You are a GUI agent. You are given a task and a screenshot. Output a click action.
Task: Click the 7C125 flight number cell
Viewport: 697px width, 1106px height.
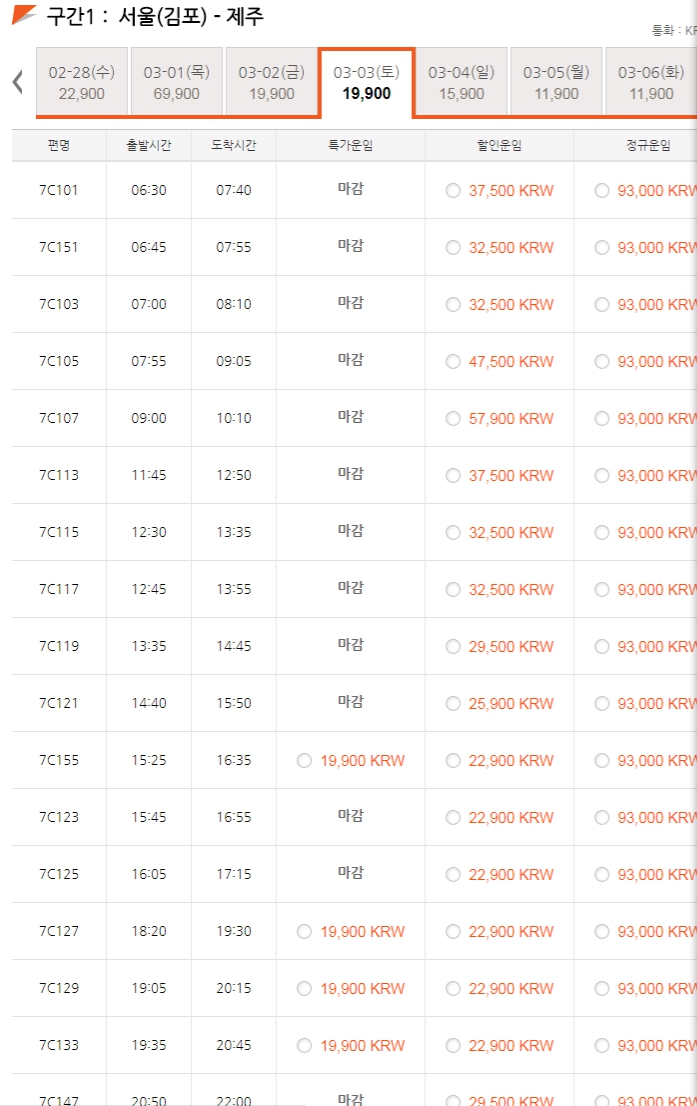[x=59, y=875]
